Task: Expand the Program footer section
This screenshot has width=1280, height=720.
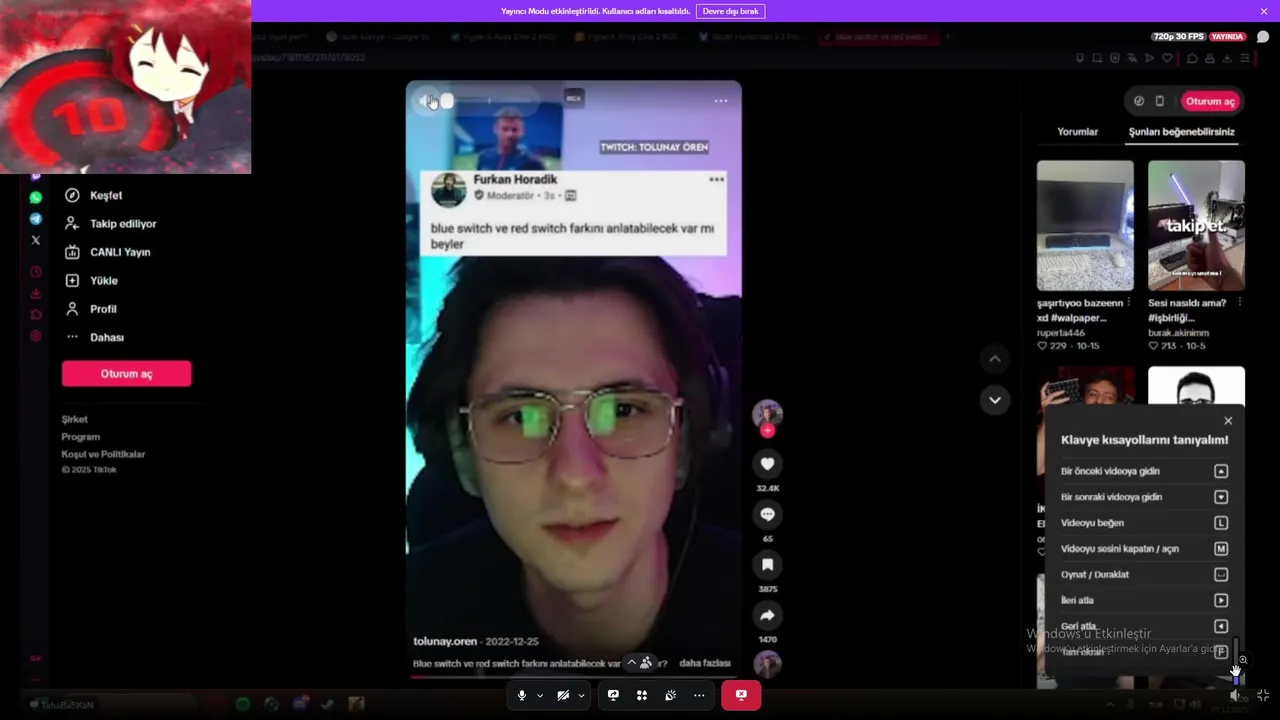Action: point(81,436)
